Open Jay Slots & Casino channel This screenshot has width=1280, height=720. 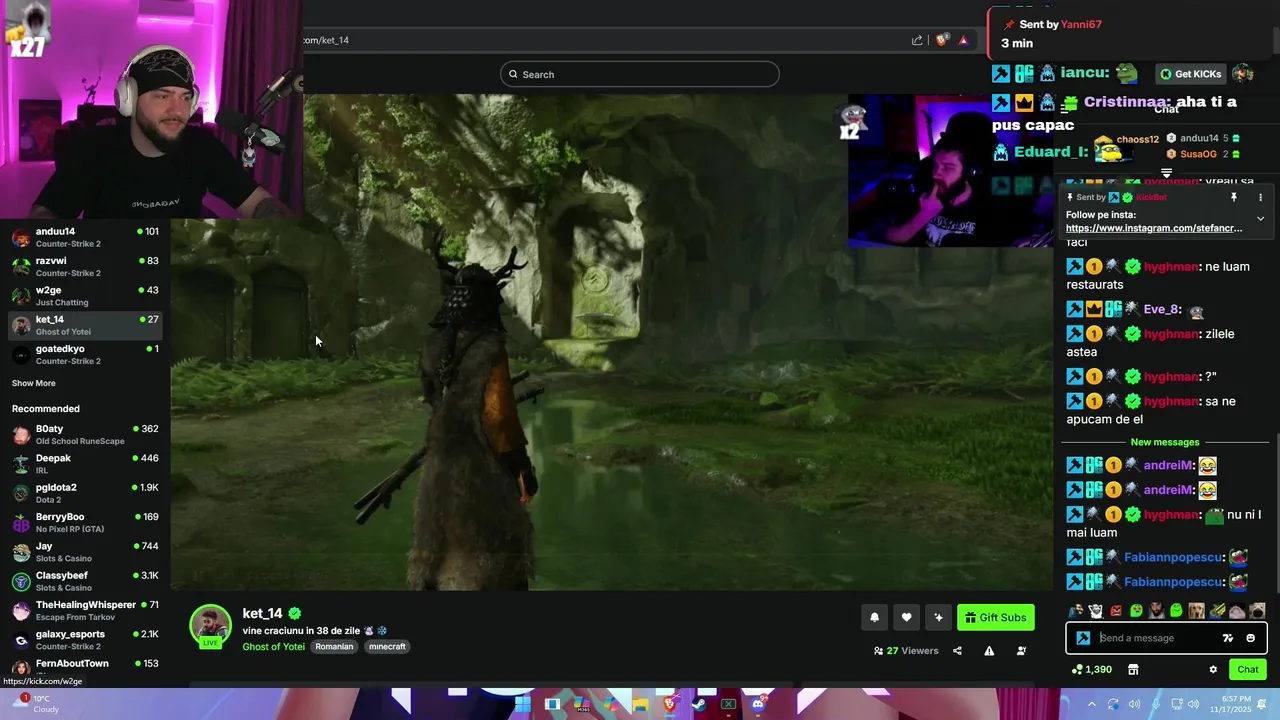[x=85, y=551]
